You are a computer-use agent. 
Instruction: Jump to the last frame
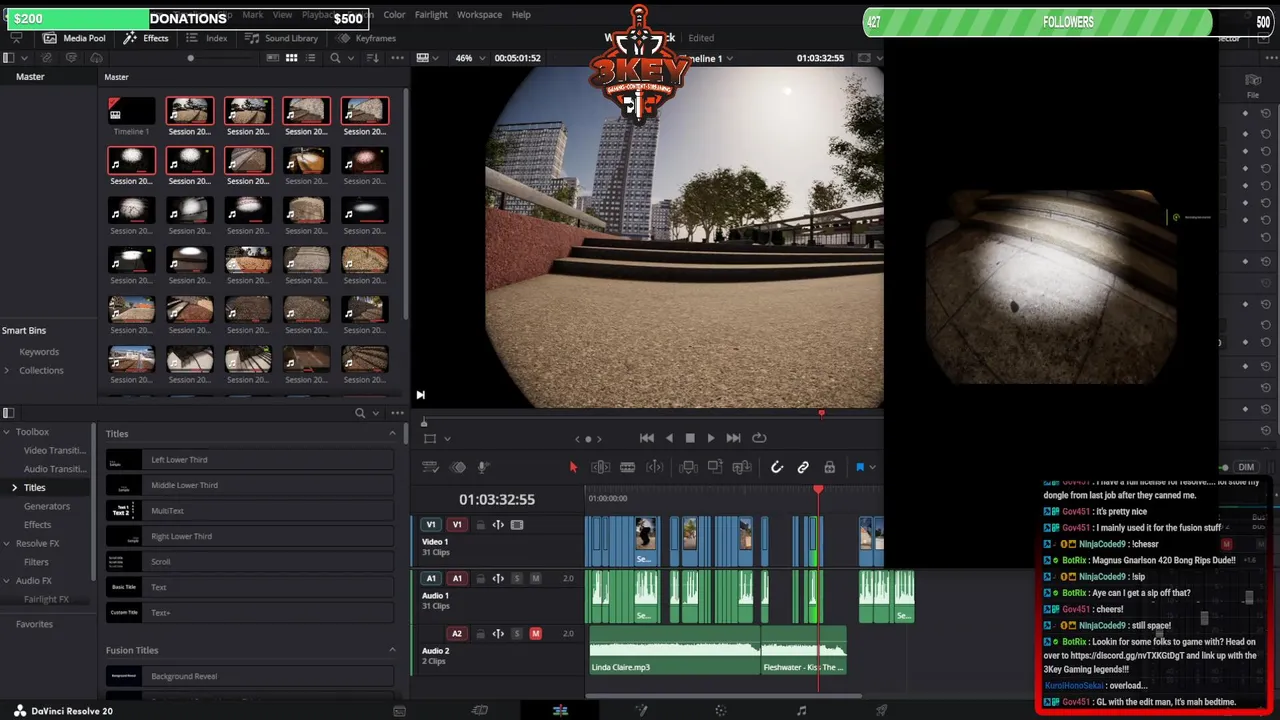point(733,438)
